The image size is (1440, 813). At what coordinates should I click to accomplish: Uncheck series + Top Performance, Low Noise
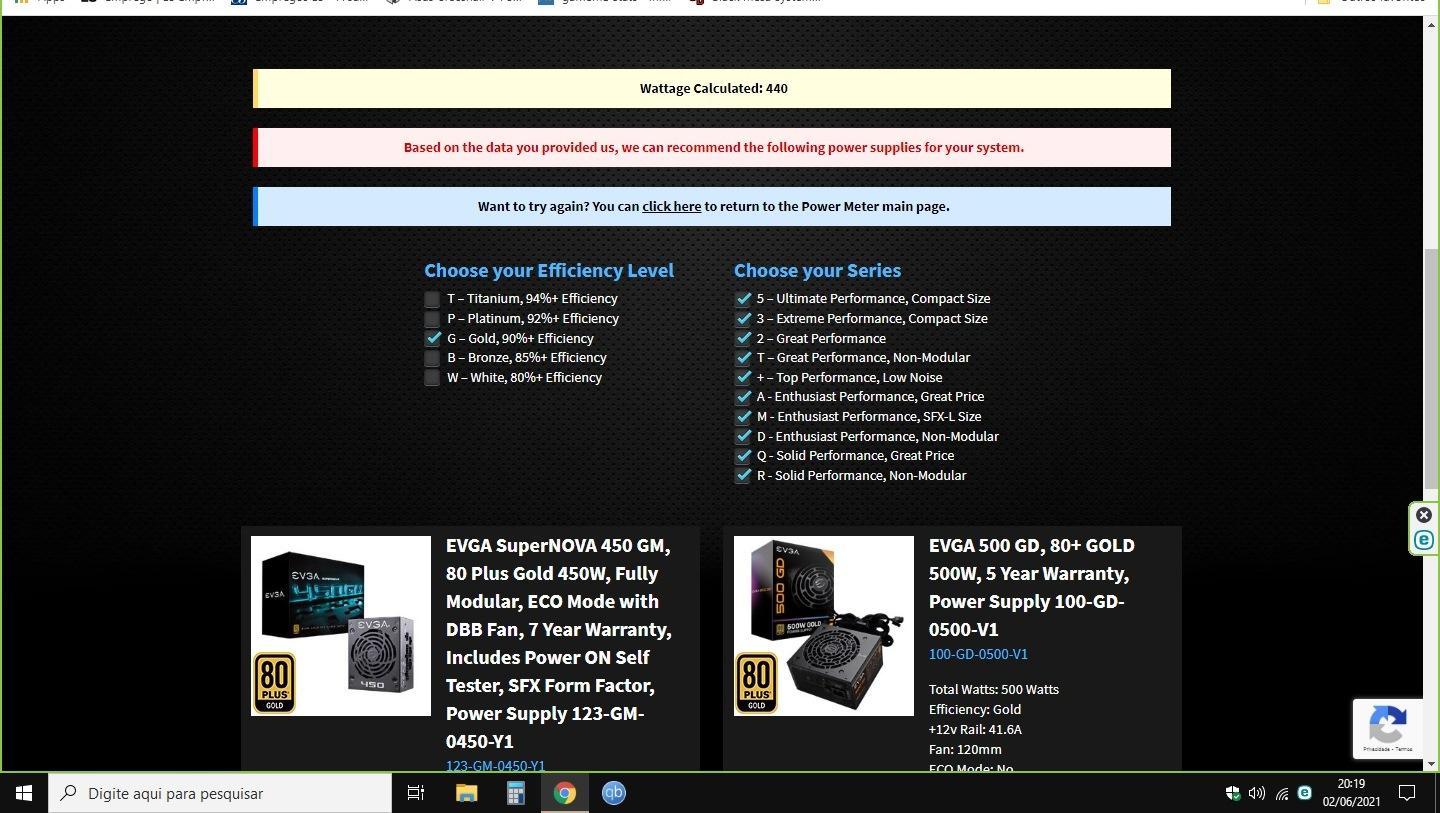point(743,378)
